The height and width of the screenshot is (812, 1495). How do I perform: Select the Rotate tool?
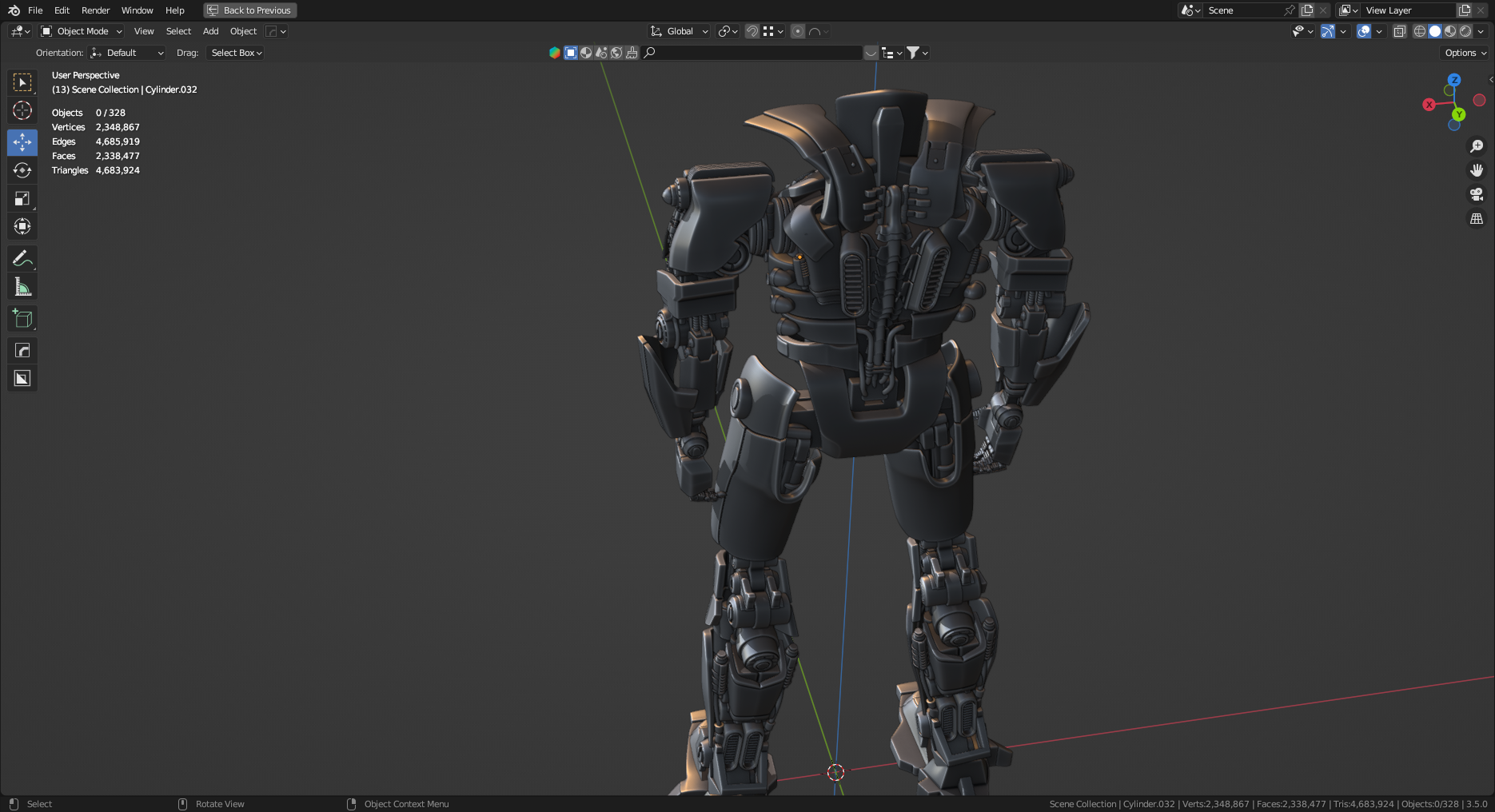pos(22,170)
